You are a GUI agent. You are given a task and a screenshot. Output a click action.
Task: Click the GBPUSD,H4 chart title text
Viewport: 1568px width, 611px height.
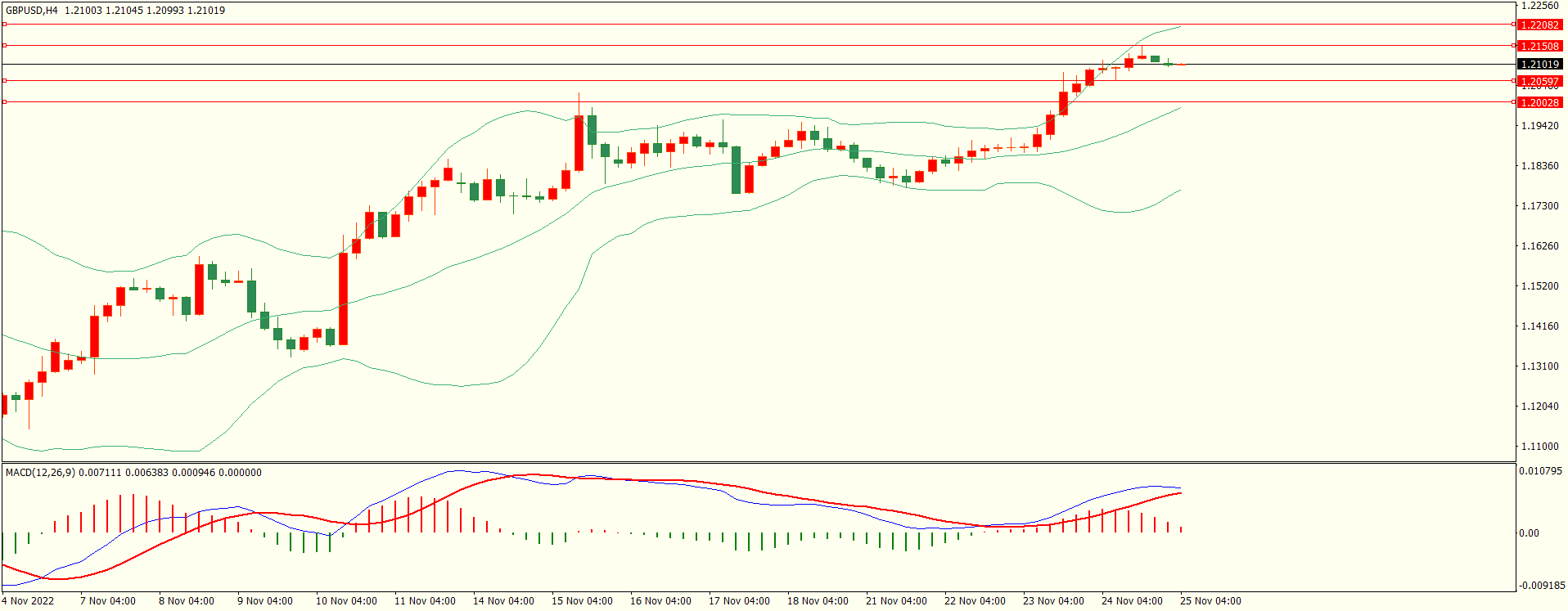point(32,11)
